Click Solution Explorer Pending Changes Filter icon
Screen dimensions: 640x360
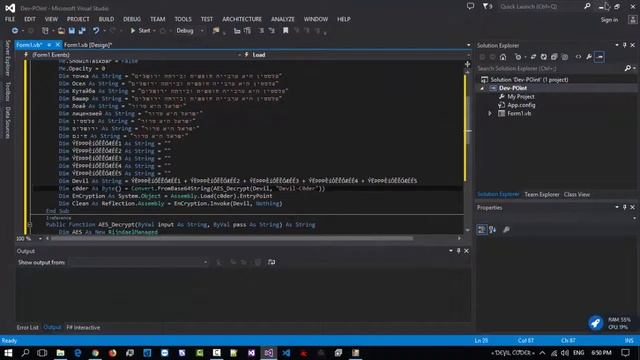click(x=518, y=57)
